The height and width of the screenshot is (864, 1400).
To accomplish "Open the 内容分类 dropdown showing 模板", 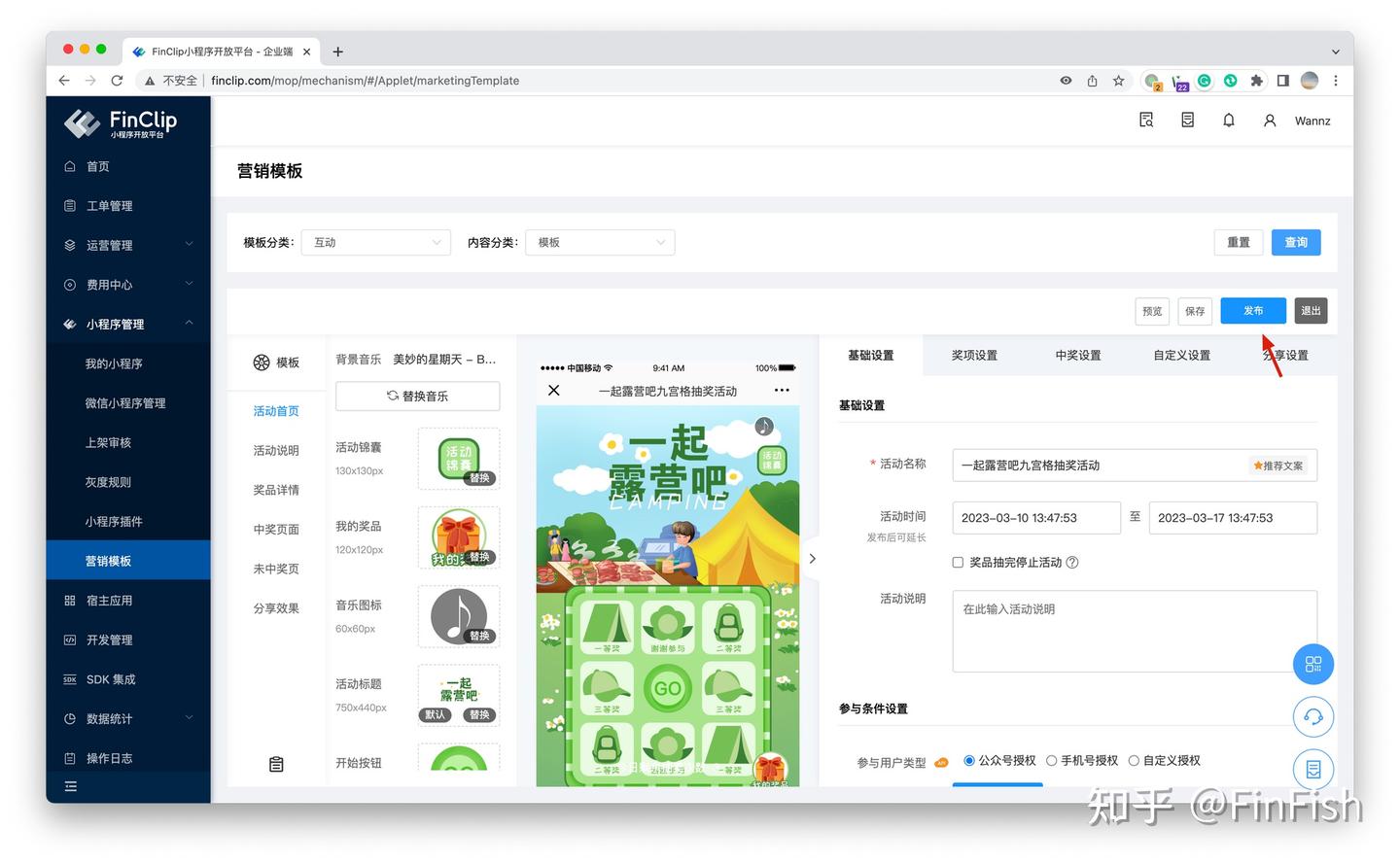I will coord(600,242).
